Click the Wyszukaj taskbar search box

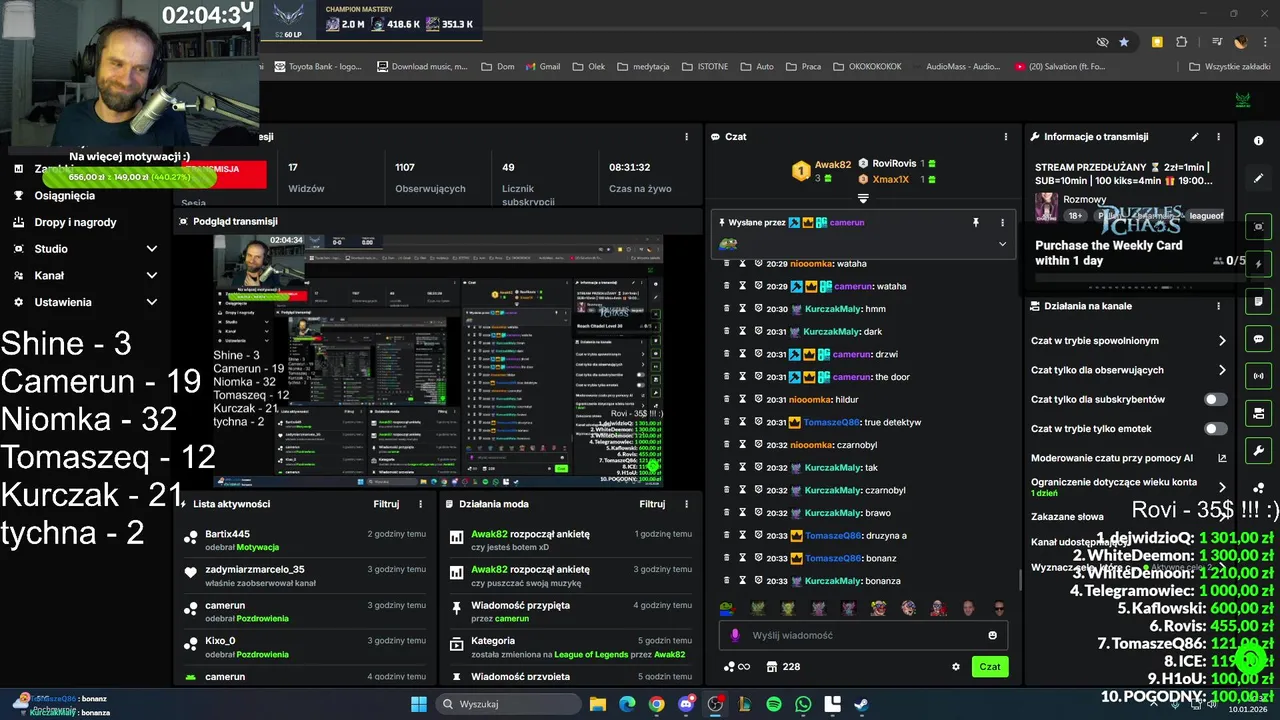[507, 704]
